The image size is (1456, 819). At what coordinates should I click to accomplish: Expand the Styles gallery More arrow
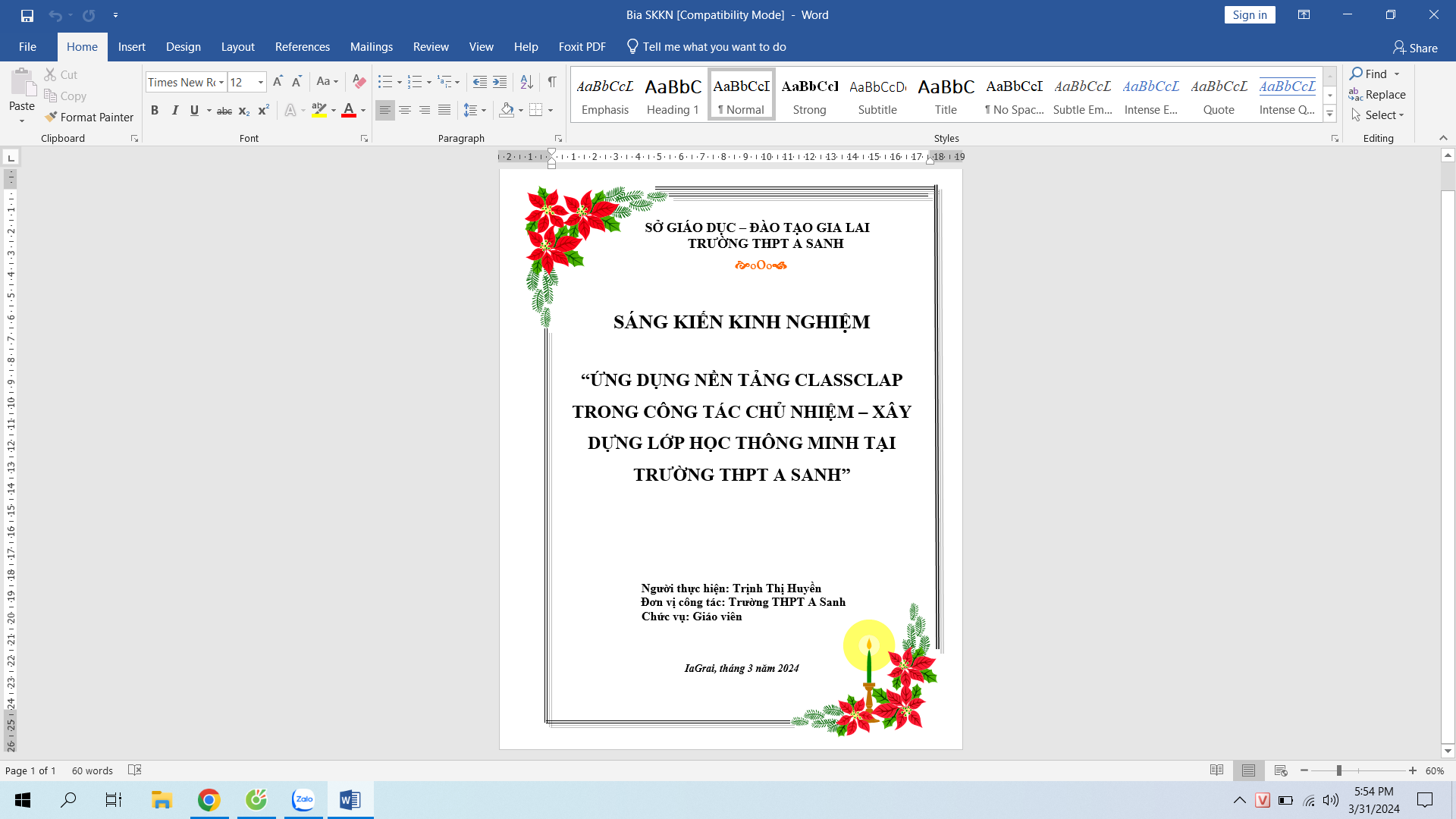(1329, 114)
